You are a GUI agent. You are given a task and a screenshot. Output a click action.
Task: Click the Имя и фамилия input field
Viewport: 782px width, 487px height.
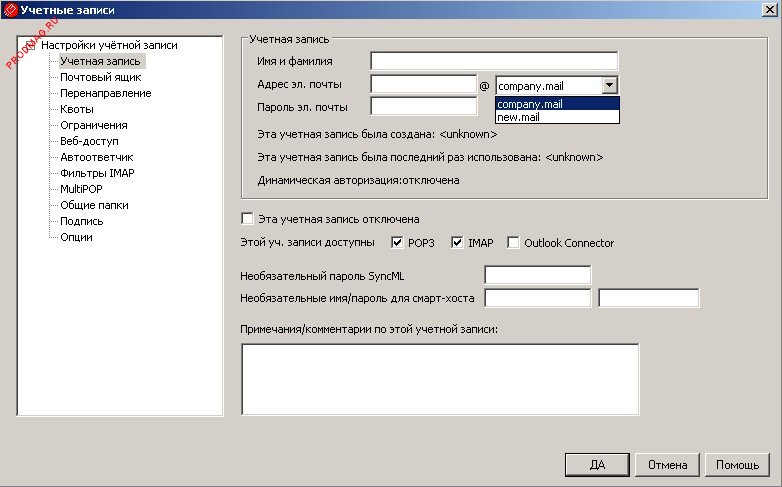click(494, 62)
